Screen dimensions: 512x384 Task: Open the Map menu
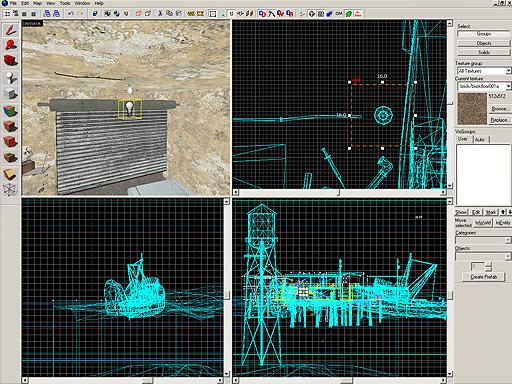pos(37,3)
